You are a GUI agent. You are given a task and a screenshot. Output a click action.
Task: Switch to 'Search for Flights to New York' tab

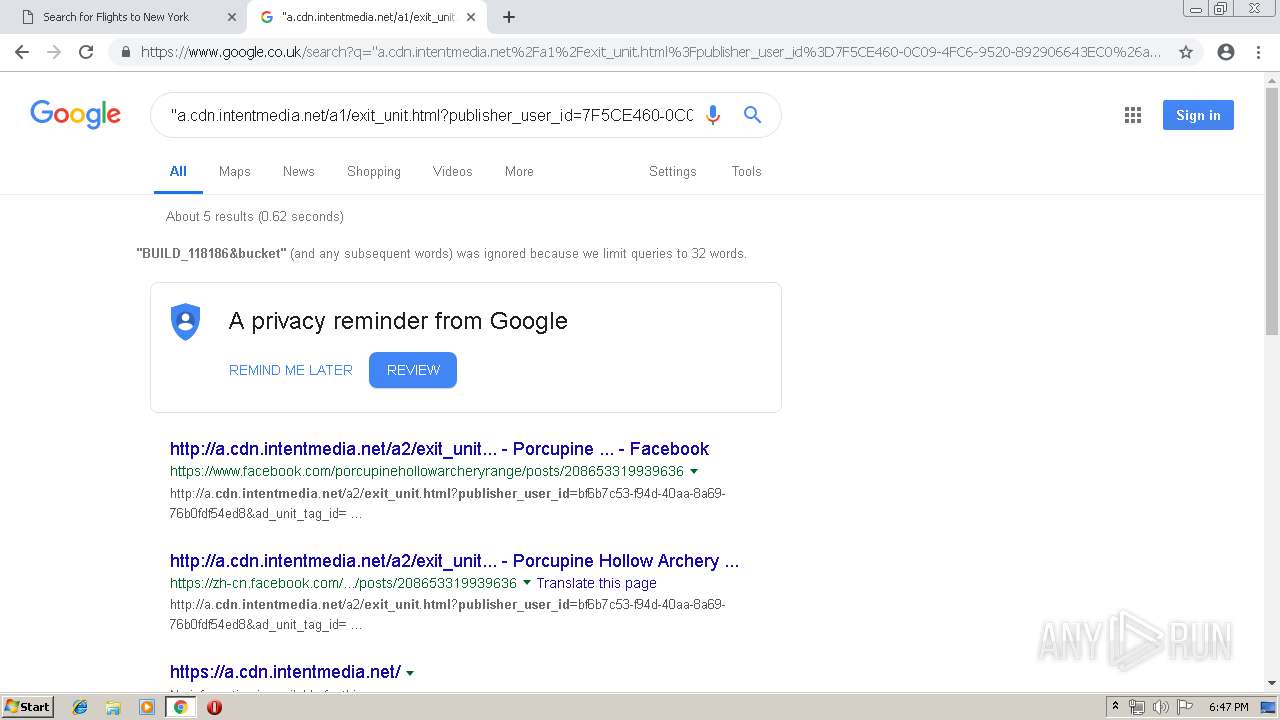pyautogui.click(x=115, y=17)
